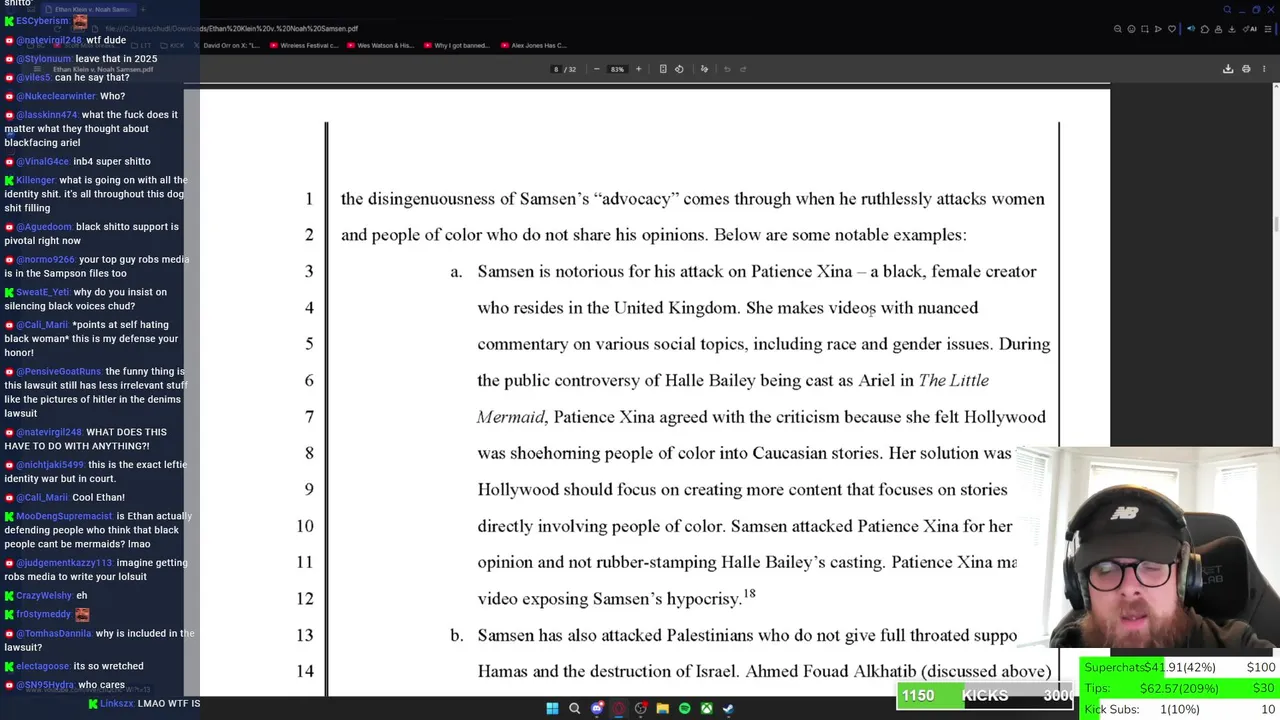Viewport: 1280px width, 720px height.
Task: Click the redo arrow in PDF toolbar
Action: tap(743, 69)
